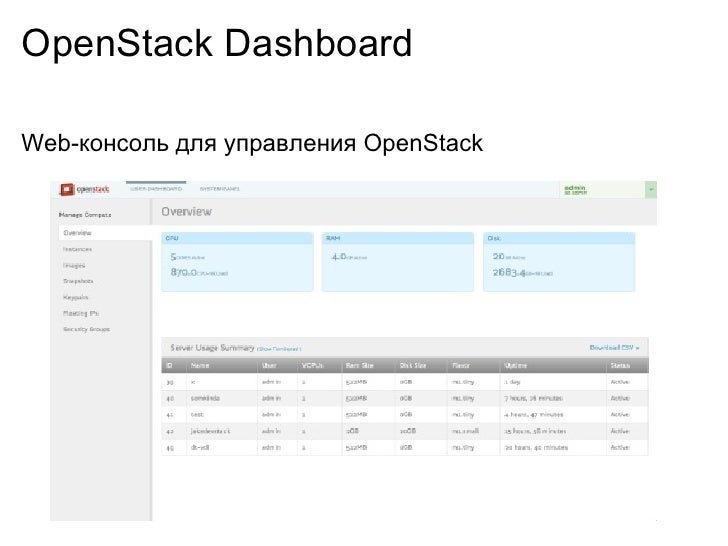
Task: Open Security Groups in the sidebar
Action: pos(86,329)
